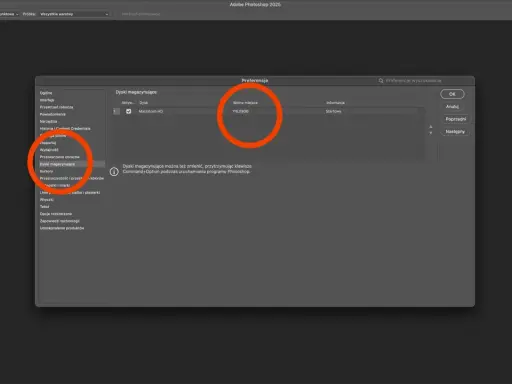Move the scratch disk down with the arrow

click(x=431, y=133)
